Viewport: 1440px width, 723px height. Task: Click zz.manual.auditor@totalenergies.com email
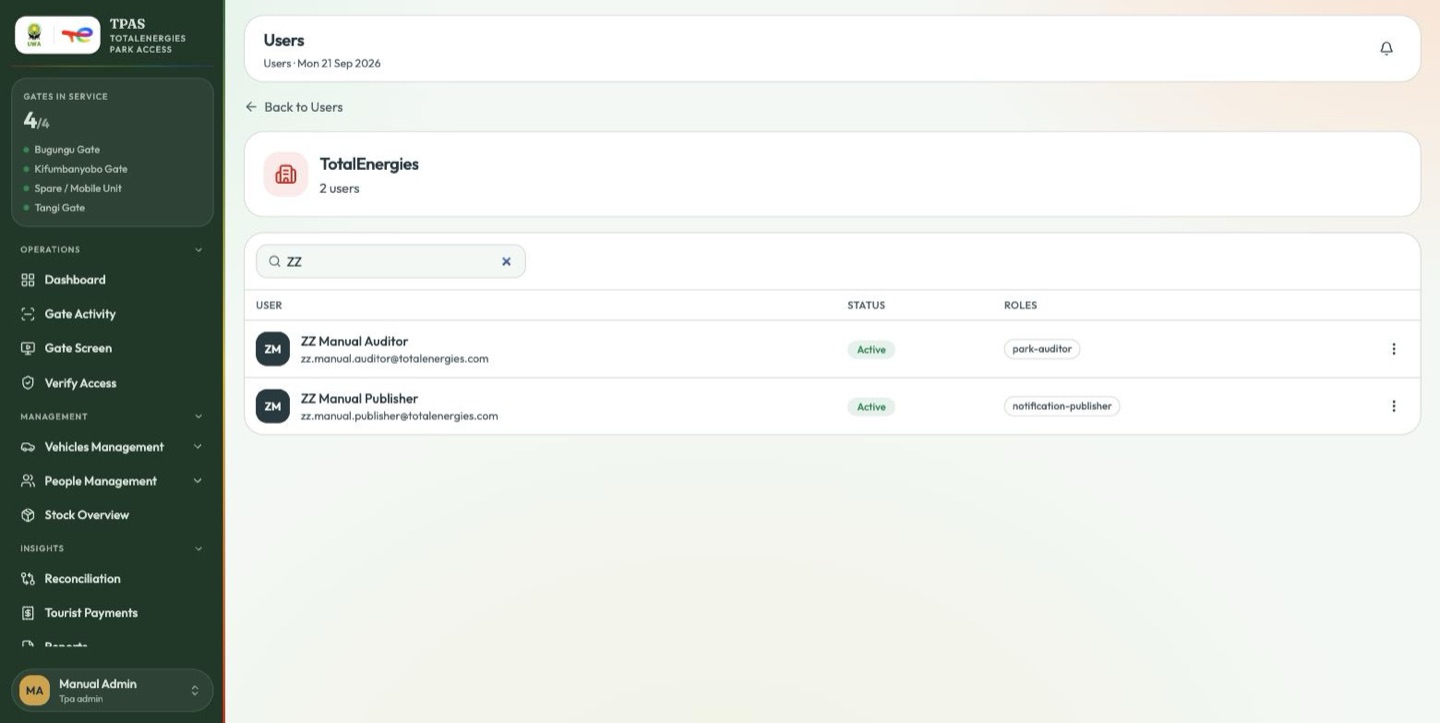point(395,358)
